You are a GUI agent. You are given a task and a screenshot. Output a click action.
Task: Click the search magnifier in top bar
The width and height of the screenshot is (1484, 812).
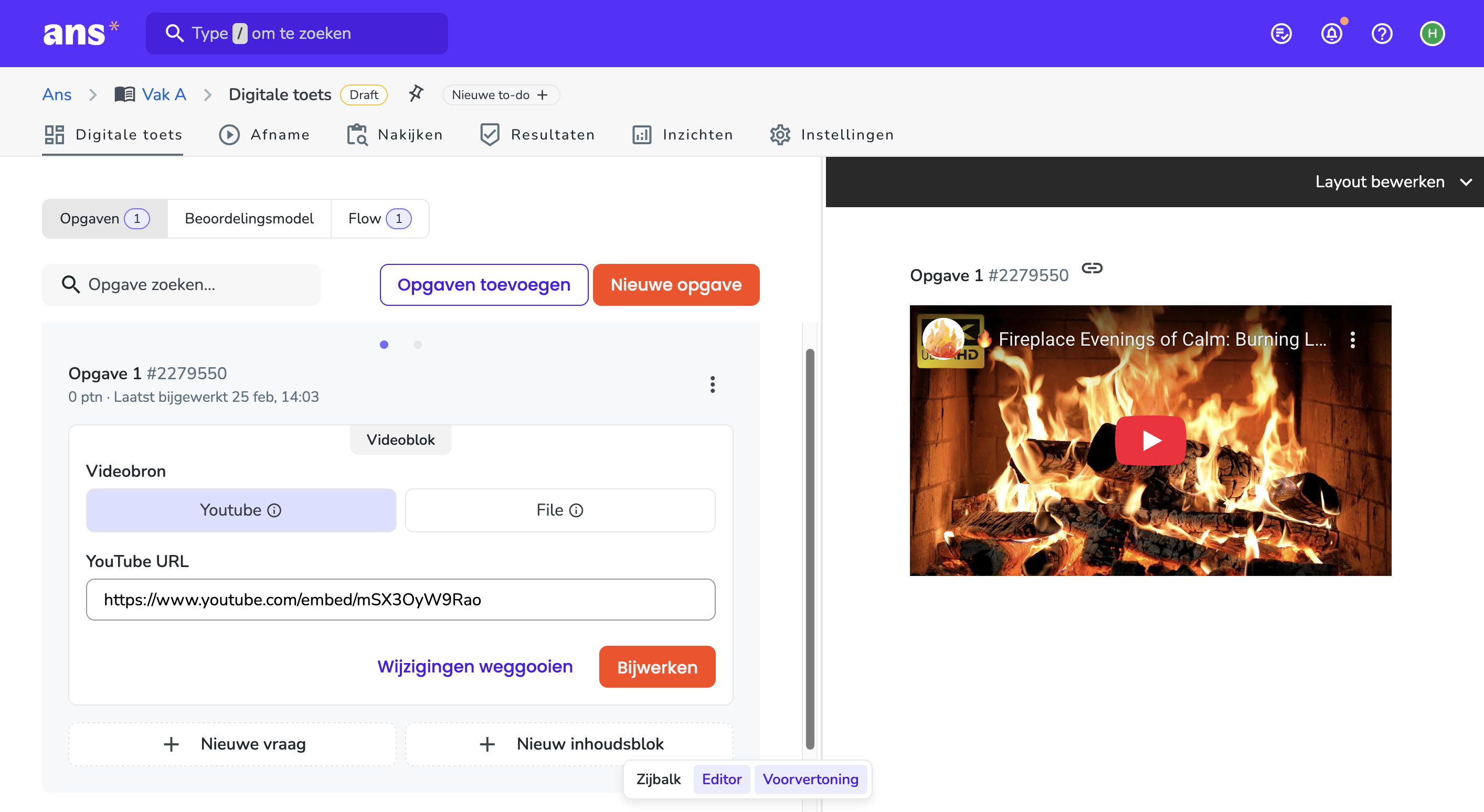tap(174, 34)
